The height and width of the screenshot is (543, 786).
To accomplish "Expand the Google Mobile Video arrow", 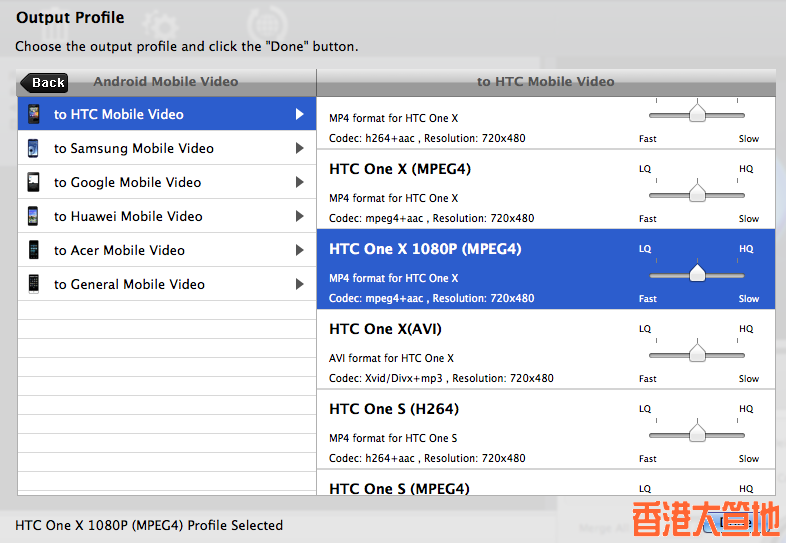I will coord(300,183).
